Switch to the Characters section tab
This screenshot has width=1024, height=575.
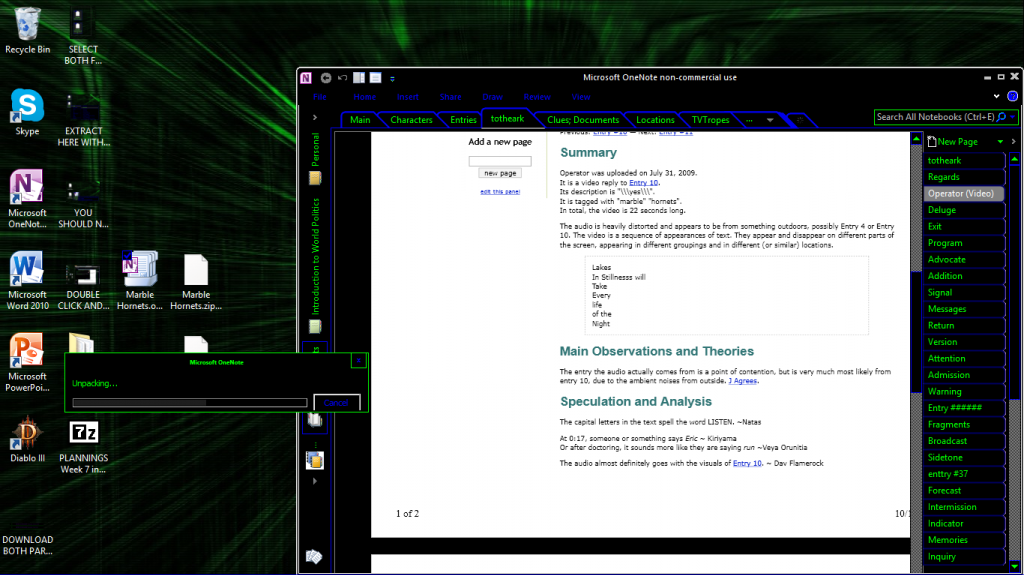click(x=411, y=120)
